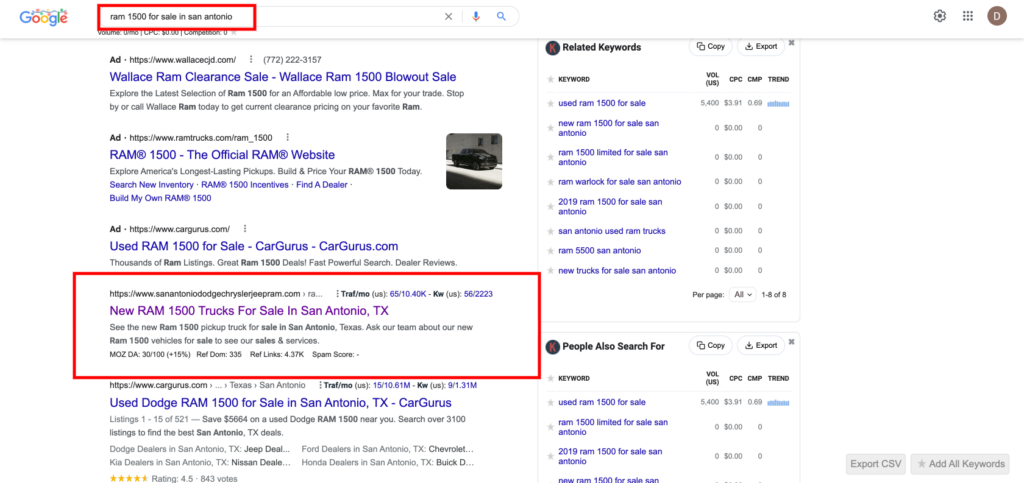Export the Related Keywords list

[761, 46]
